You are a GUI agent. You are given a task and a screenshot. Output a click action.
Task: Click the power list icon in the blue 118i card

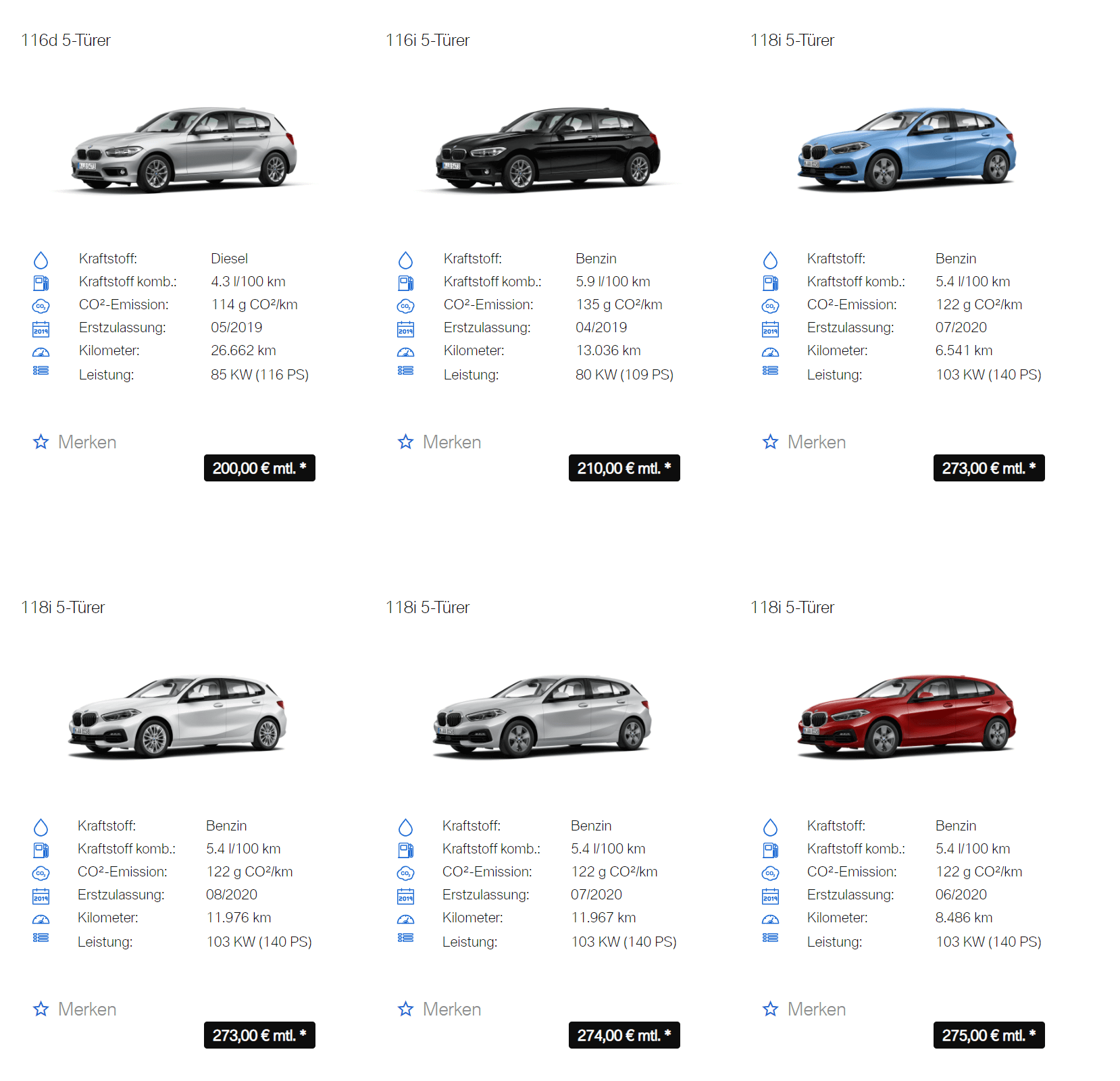pos(770,370)
